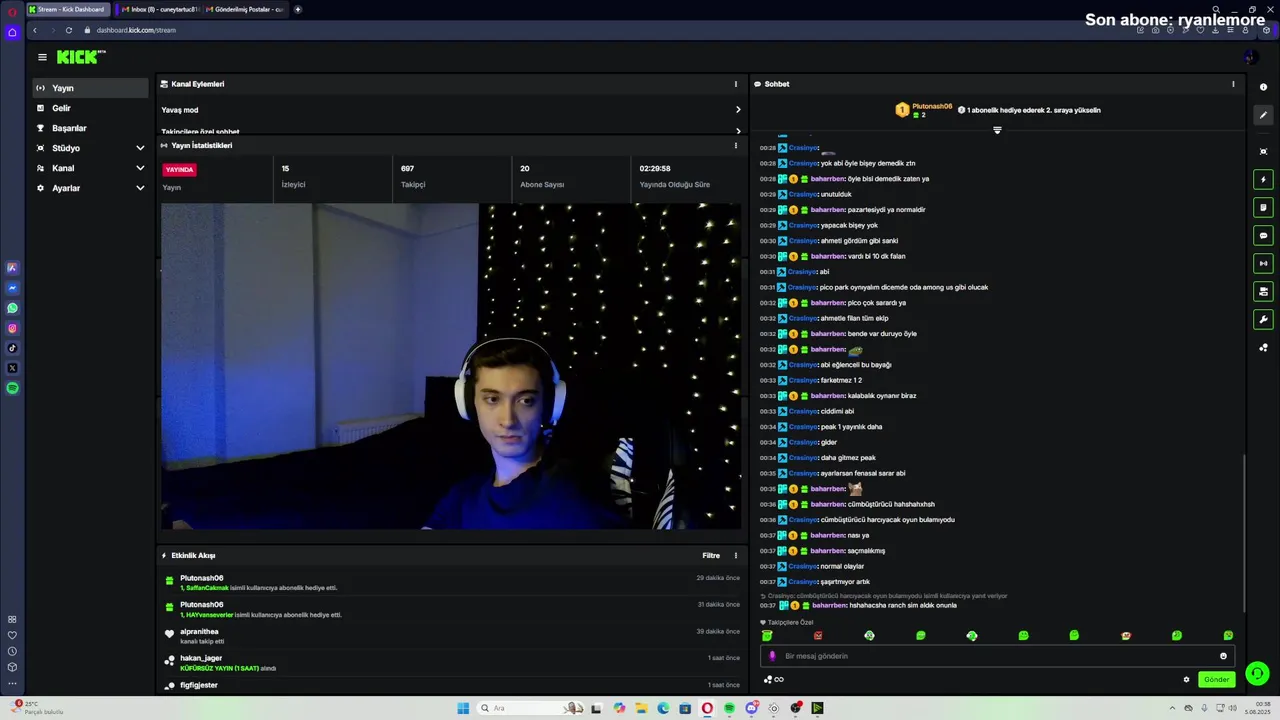Toggle the document widget in the right rail
The width and height of the screenshot is (1280, 720).
(x=1263, y=208)
